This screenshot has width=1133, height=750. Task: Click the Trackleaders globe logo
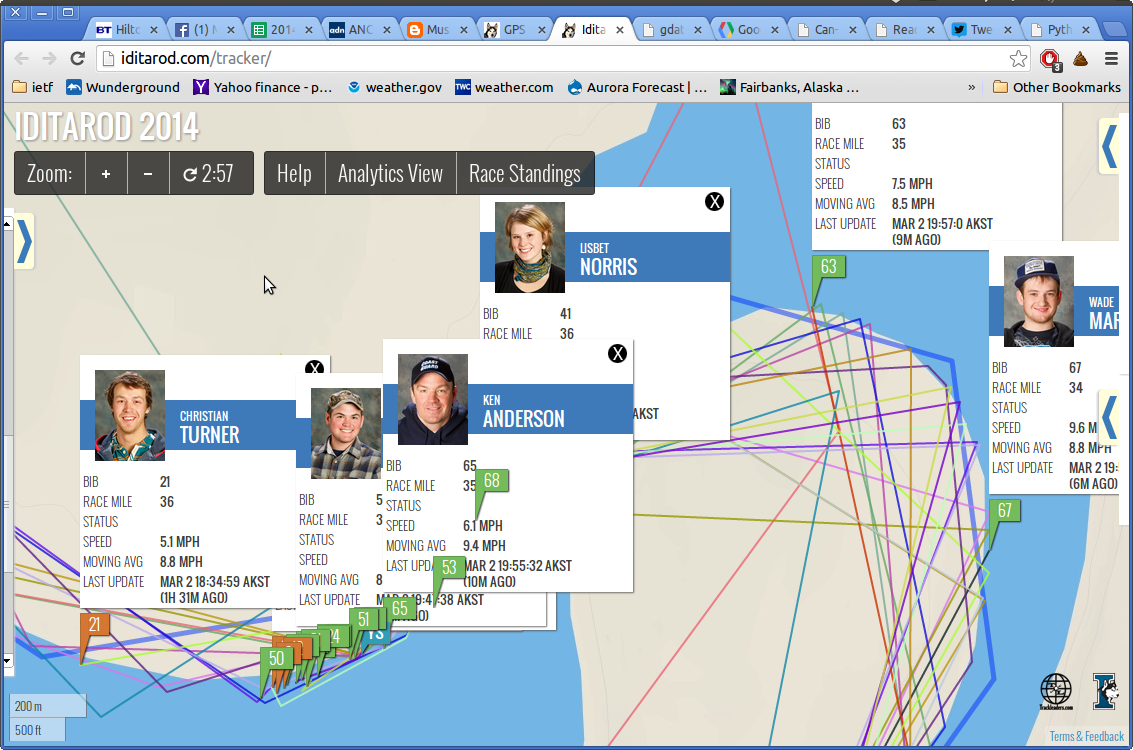point(1056,691)
